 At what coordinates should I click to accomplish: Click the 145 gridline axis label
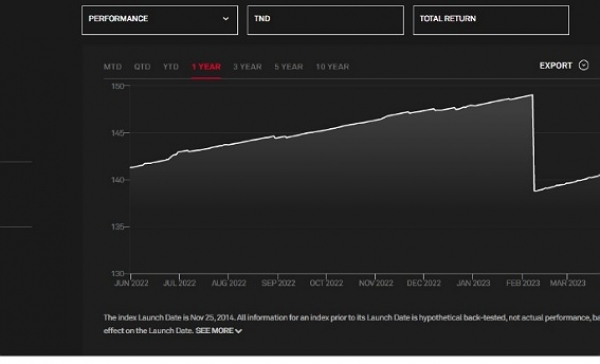coord(117,133)
